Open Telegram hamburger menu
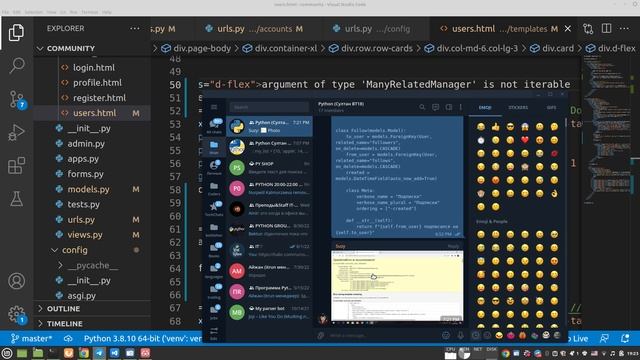This screenshot has width=640, height=360. click(x=214, y=107)
